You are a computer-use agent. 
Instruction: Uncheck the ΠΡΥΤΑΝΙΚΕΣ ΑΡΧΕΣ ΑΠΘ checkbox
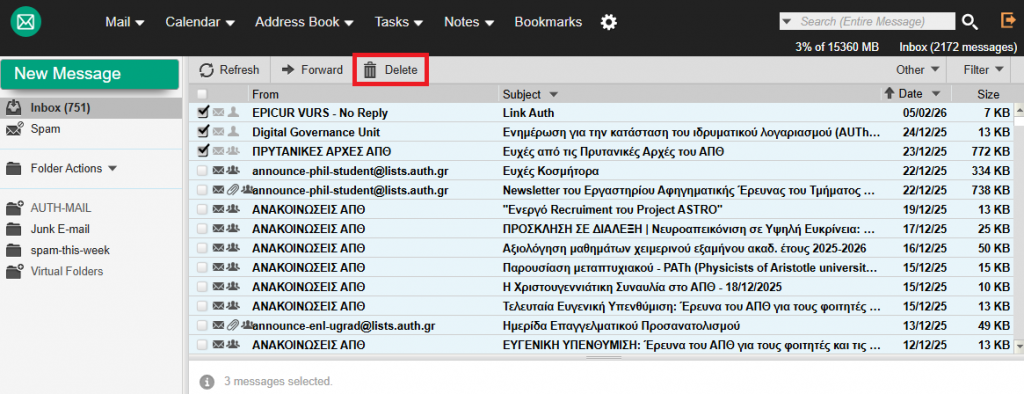pyautogui.click(x=202, y=151)
